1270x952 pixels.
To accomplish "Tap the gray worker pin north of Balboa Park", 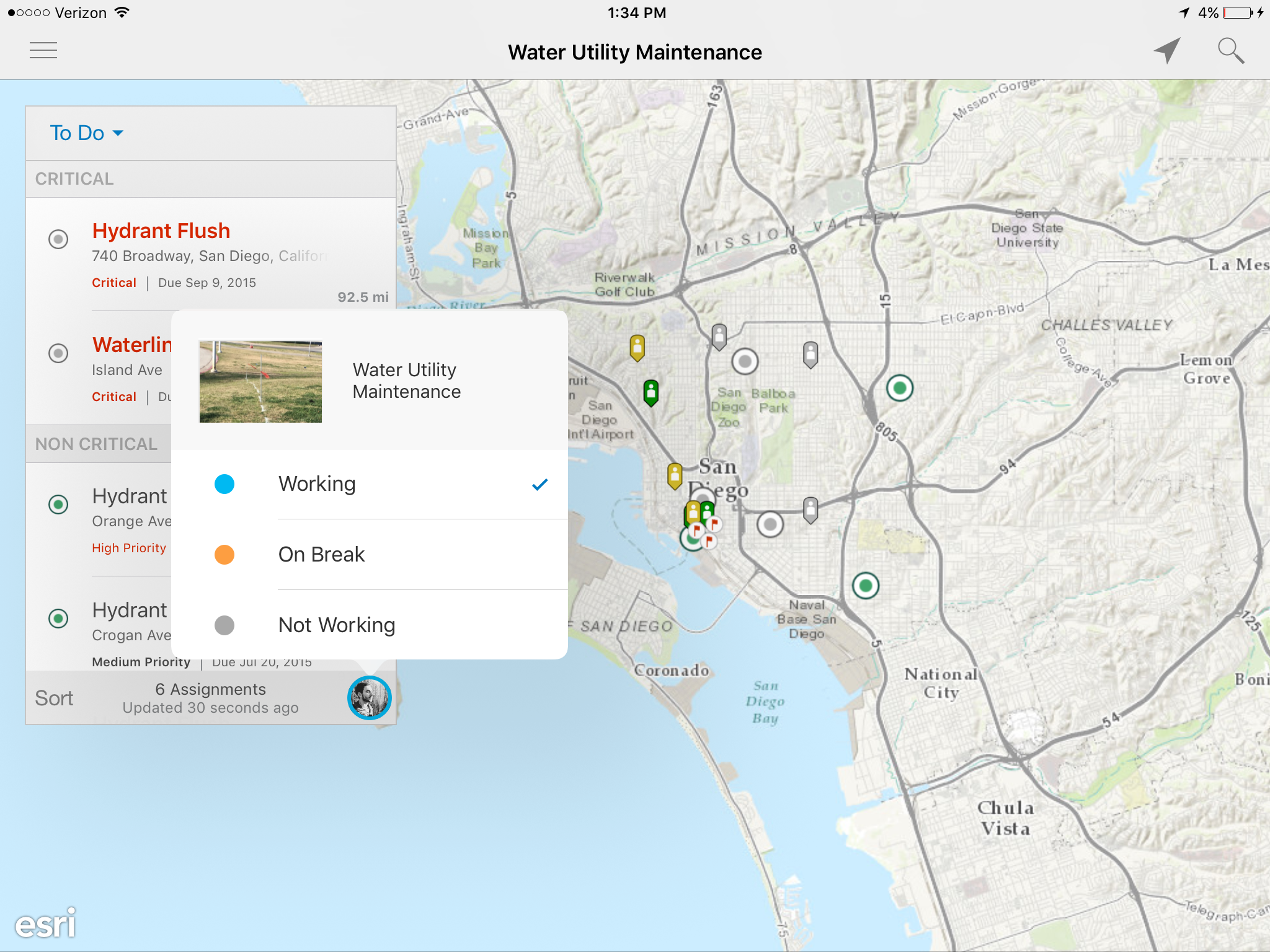I will [810, 355].
